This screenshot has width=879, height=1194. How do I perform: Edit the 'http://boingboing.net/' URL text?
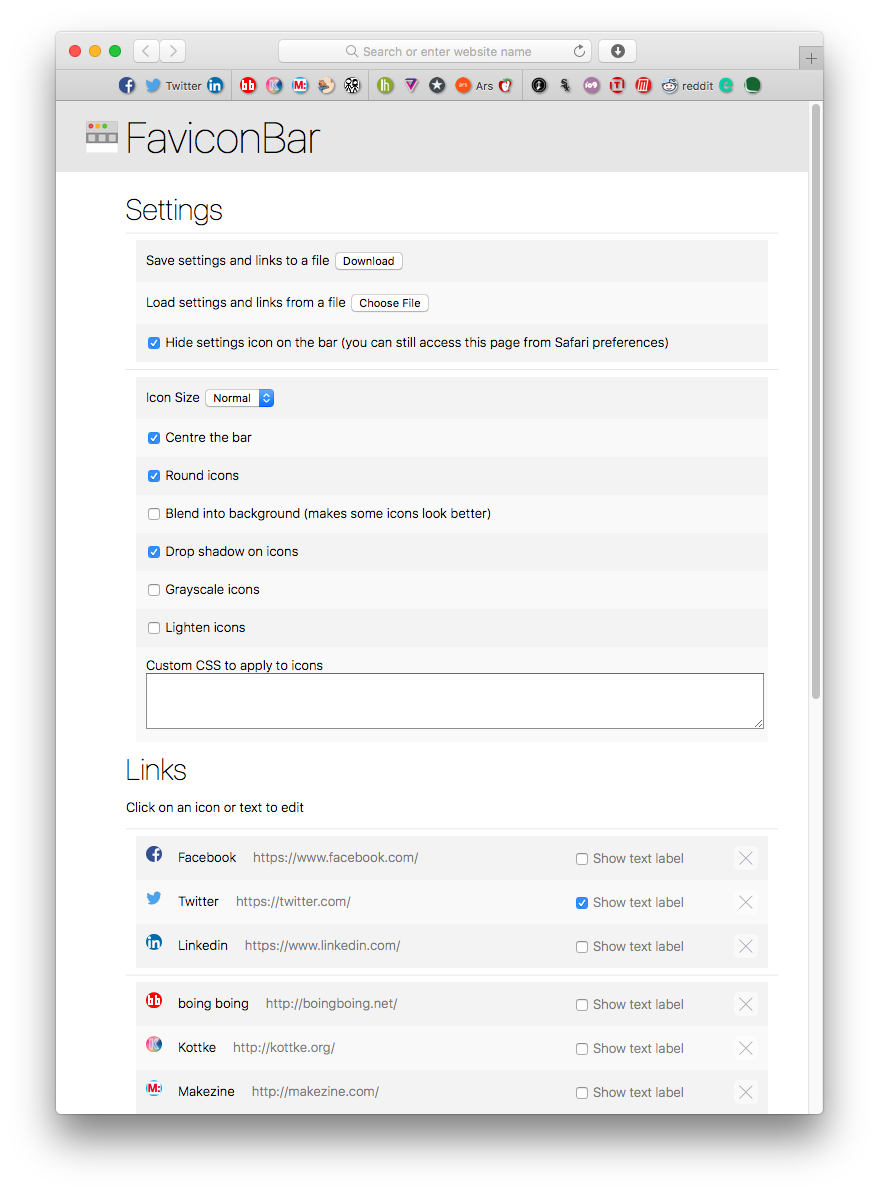[331, 1004]
